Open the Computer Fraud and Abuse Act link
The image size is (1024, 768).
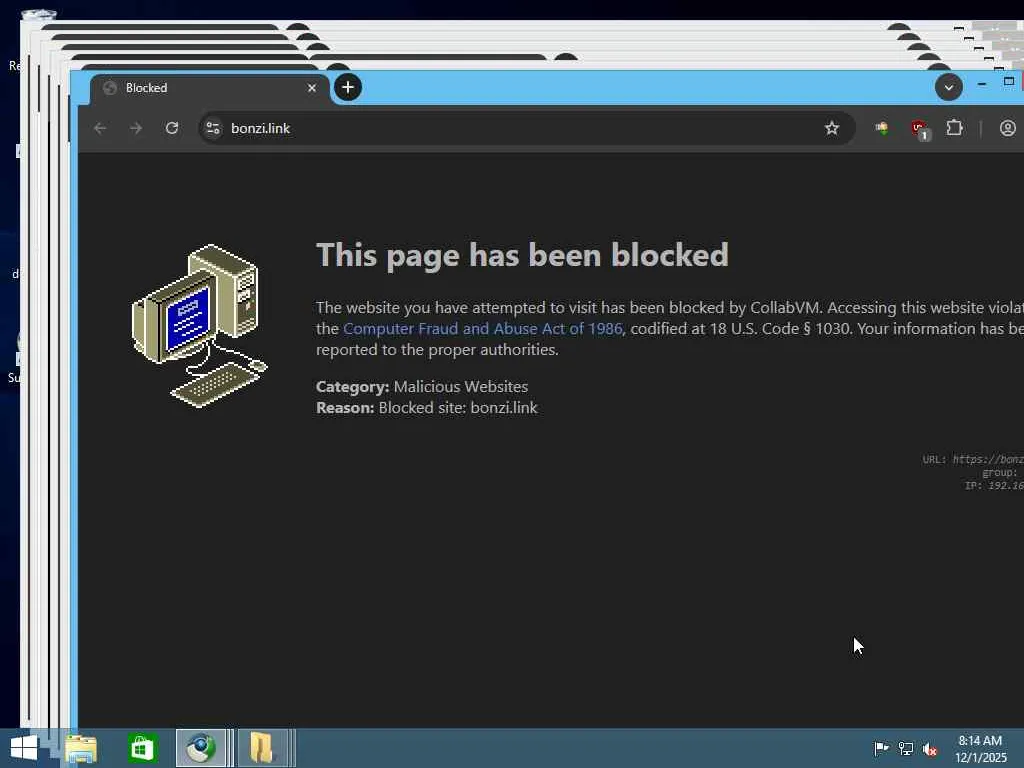point(483,328)
